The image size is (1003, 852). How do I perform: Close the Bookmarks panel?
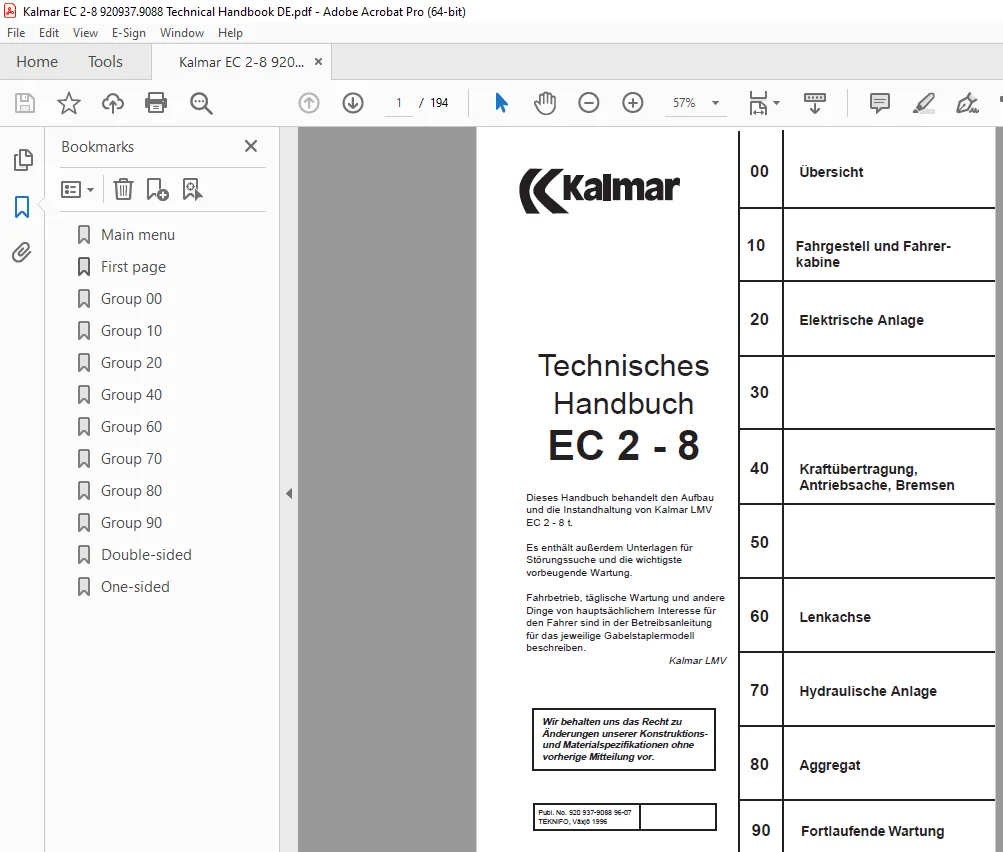(x=251, y=146)
